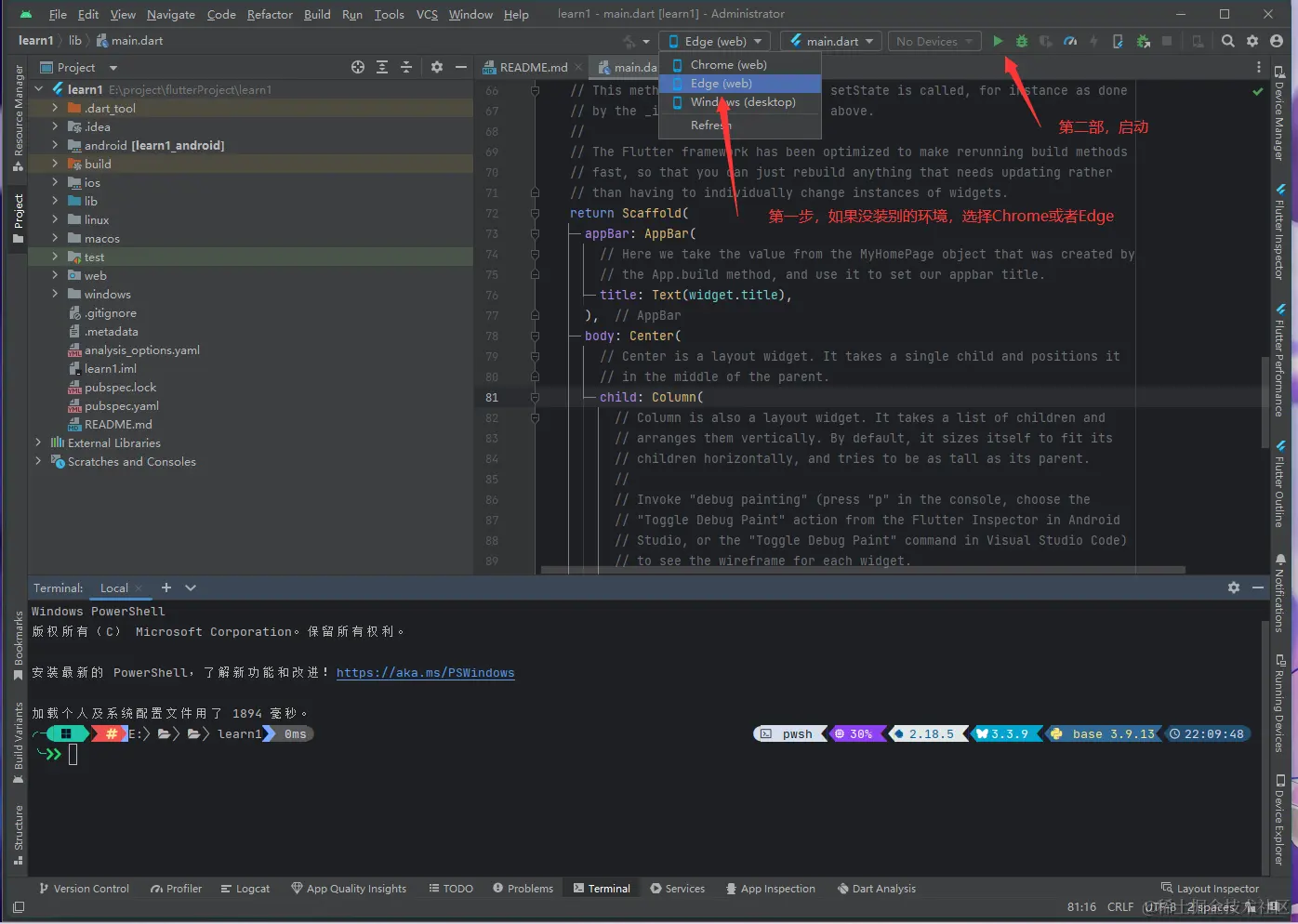Click the 81:16 caret position indicator

click(1081, 906)
